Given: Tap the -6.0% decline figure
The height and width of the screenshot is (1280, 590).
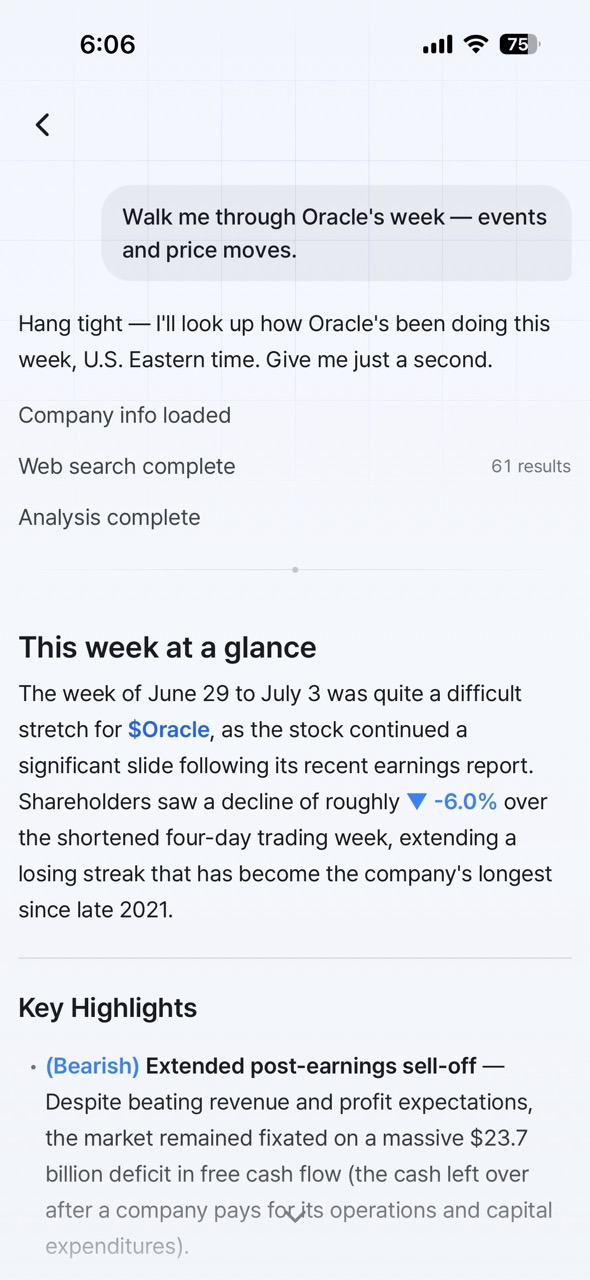Looking at the screenshot, I should [465, 802].
